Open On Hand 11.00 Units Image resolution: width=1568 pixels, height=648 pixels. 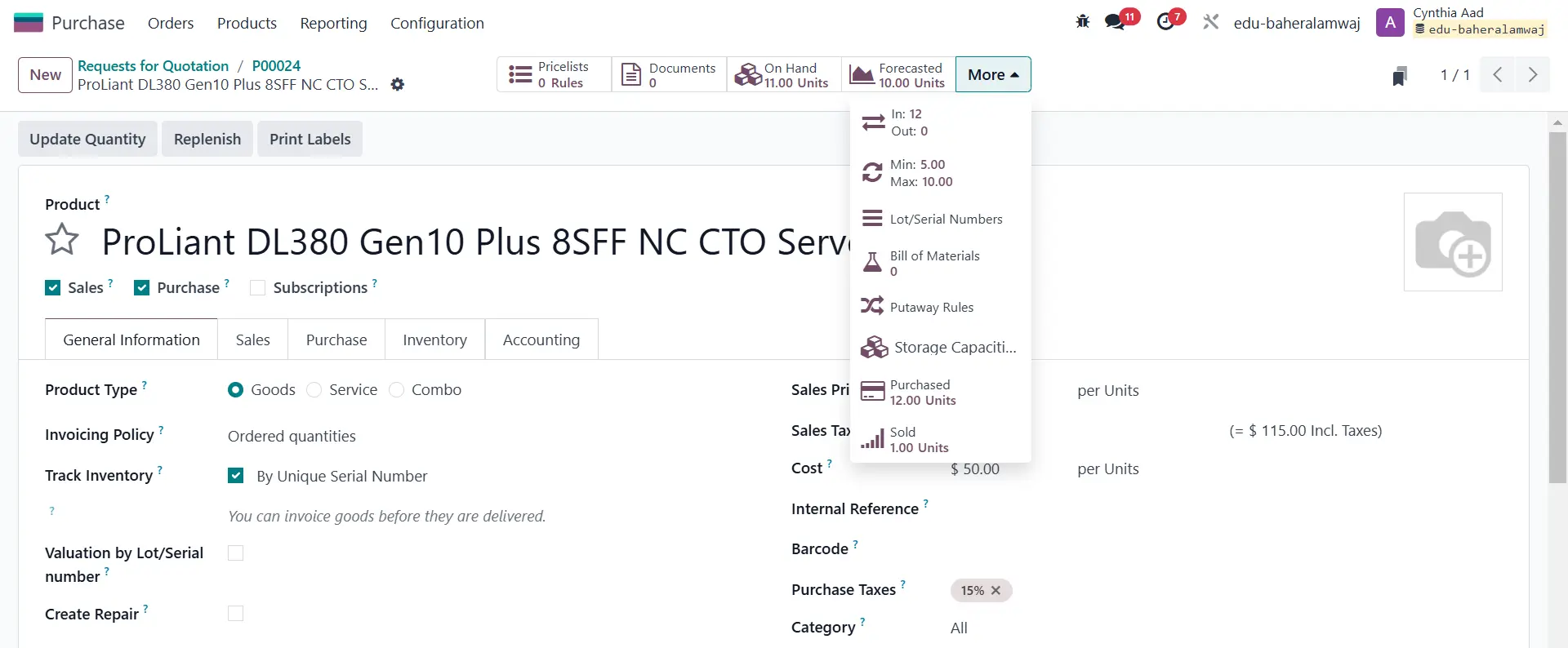[x=783, y=74]
